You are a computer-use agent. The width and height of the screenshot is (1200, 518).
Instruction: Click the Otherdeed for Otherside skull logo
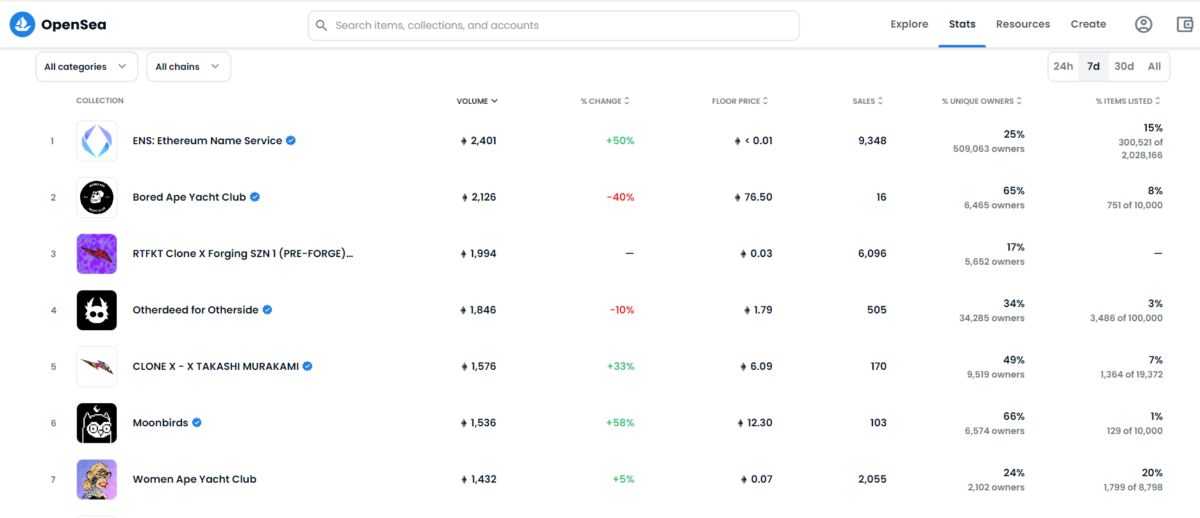coord(97,310)
